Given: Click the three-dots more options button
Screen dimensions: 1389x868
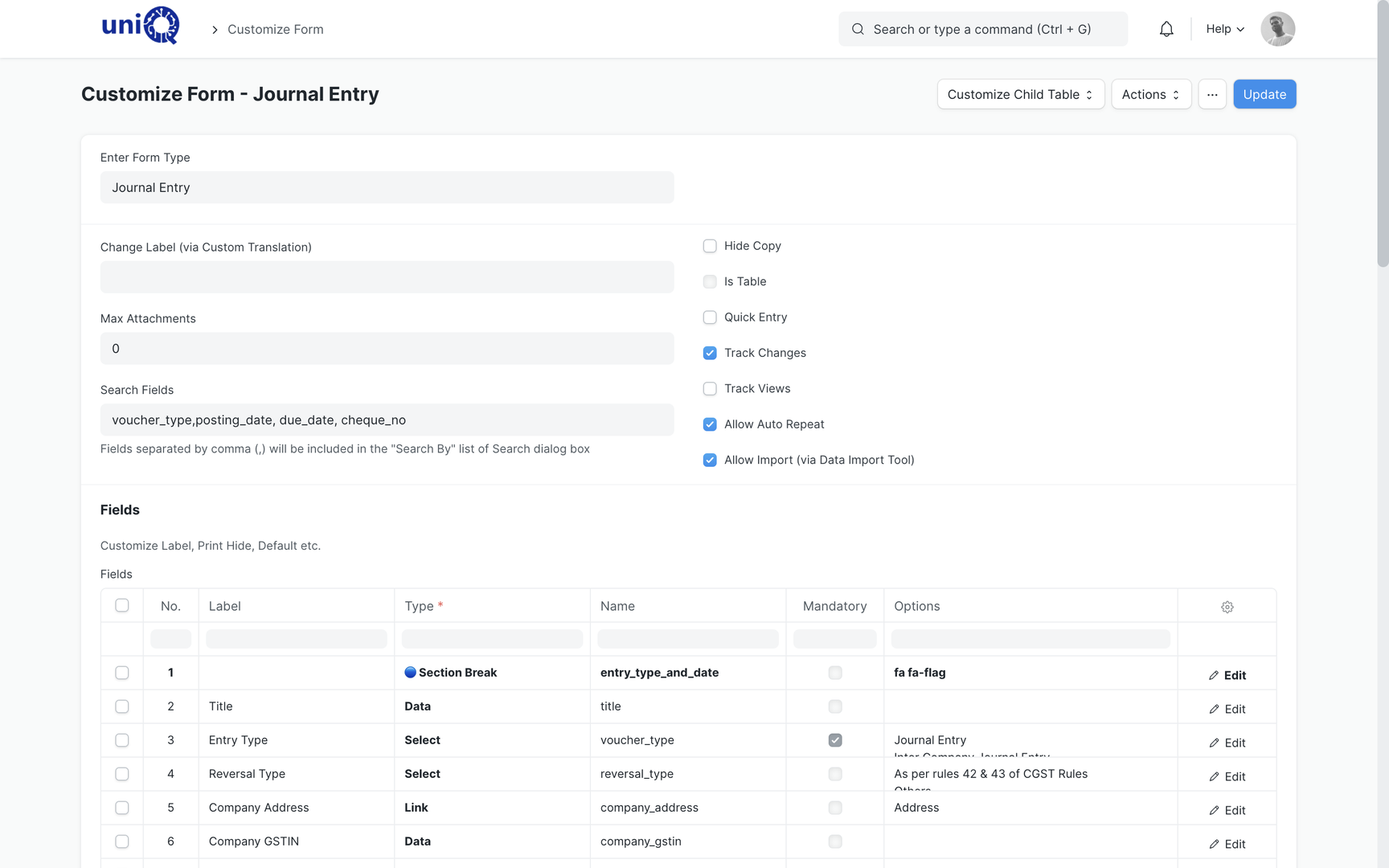Looking at the screenshot, I should (x=1212, y=94).
